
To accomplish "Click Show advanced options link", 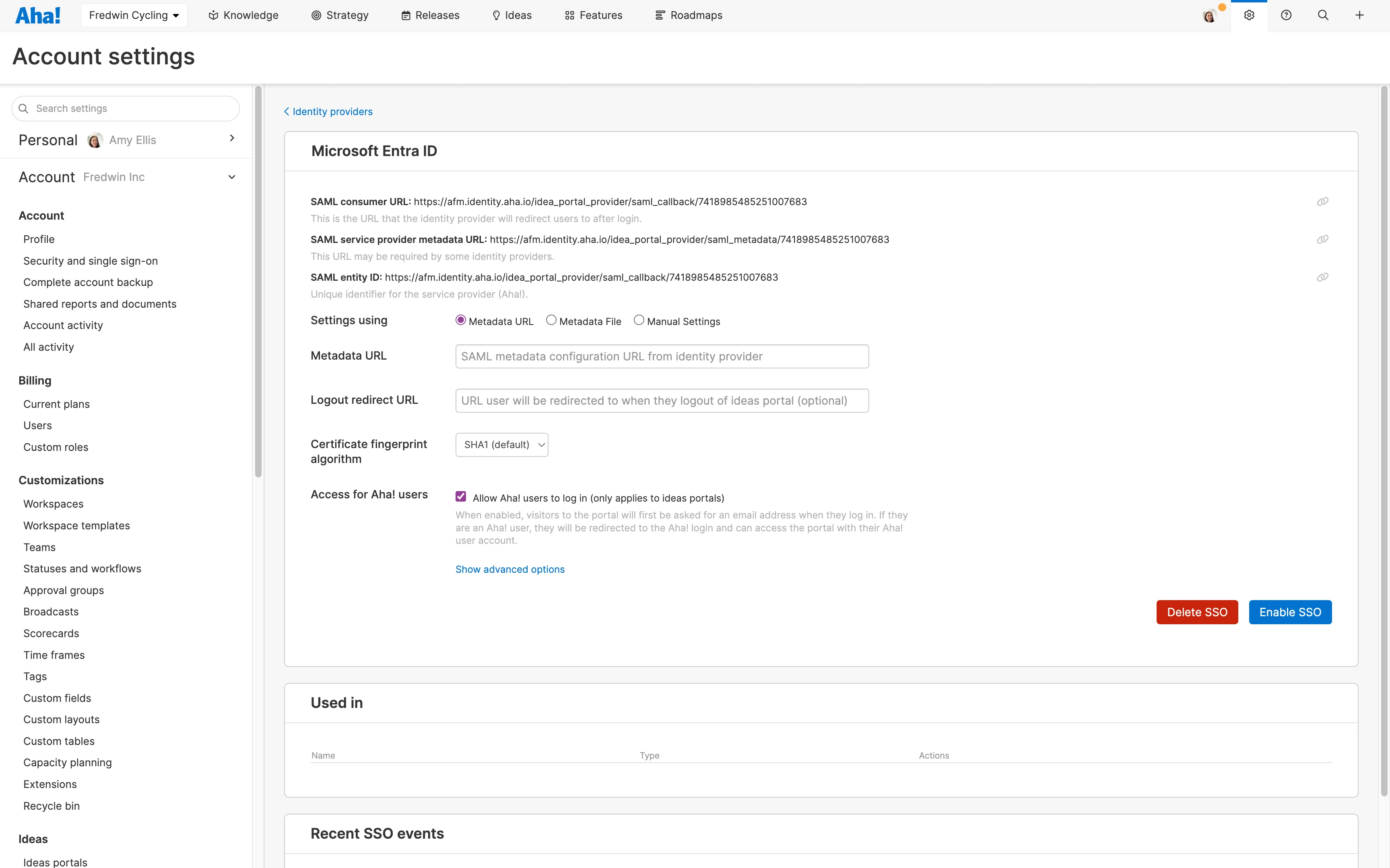I will click(x=509, y=570).
